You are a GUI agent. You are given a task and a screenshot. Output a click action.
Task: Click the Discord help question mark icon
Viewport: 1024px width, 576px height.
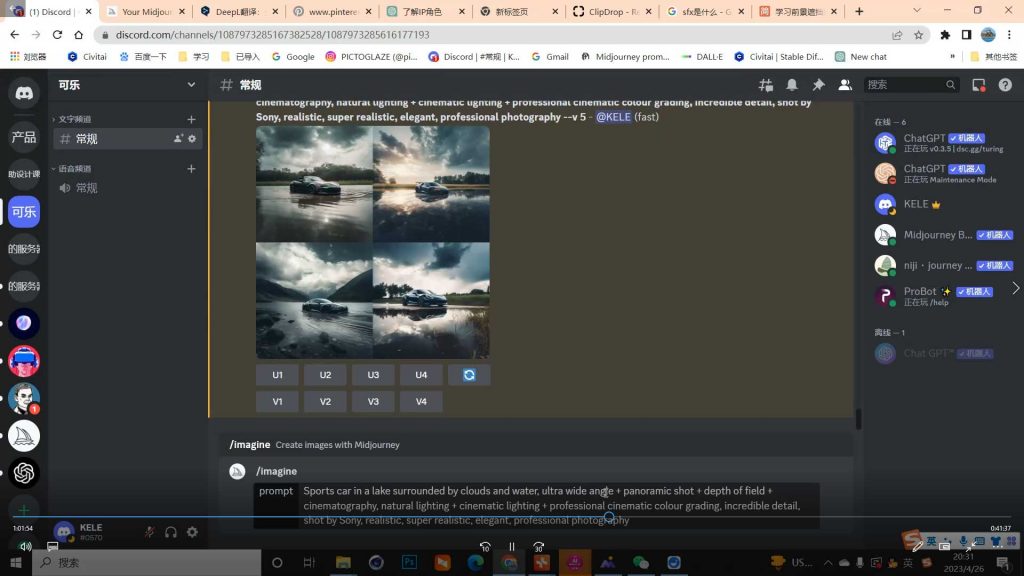pos(1004,85)
